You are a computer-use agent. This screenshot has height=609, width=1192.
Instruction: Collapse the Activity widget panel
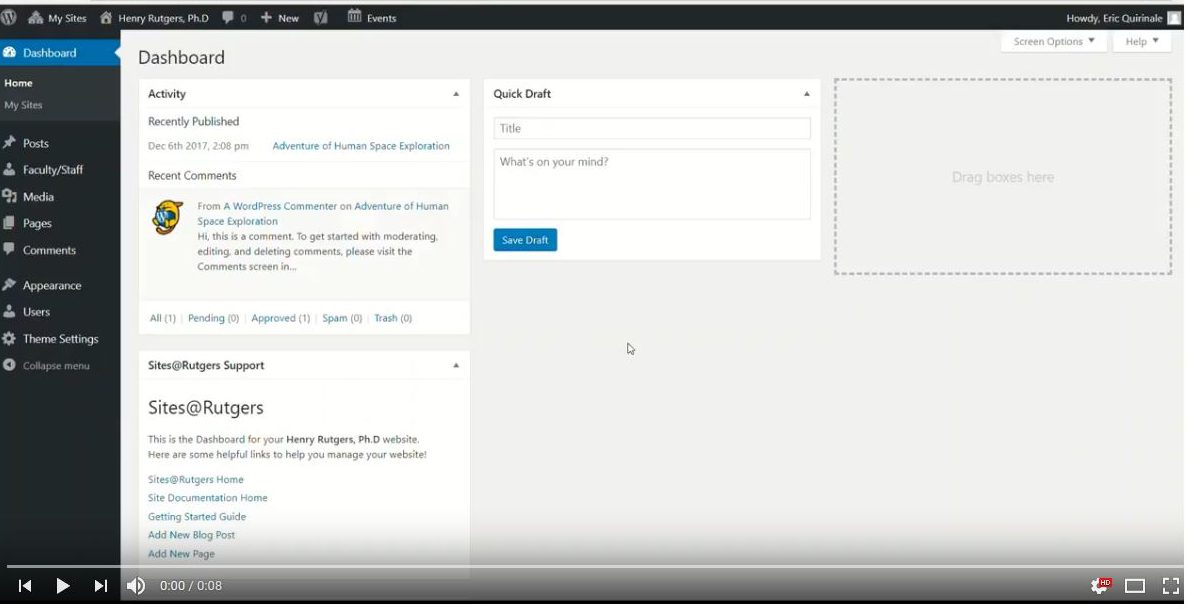pyautogui.click(x=456, y=94)
